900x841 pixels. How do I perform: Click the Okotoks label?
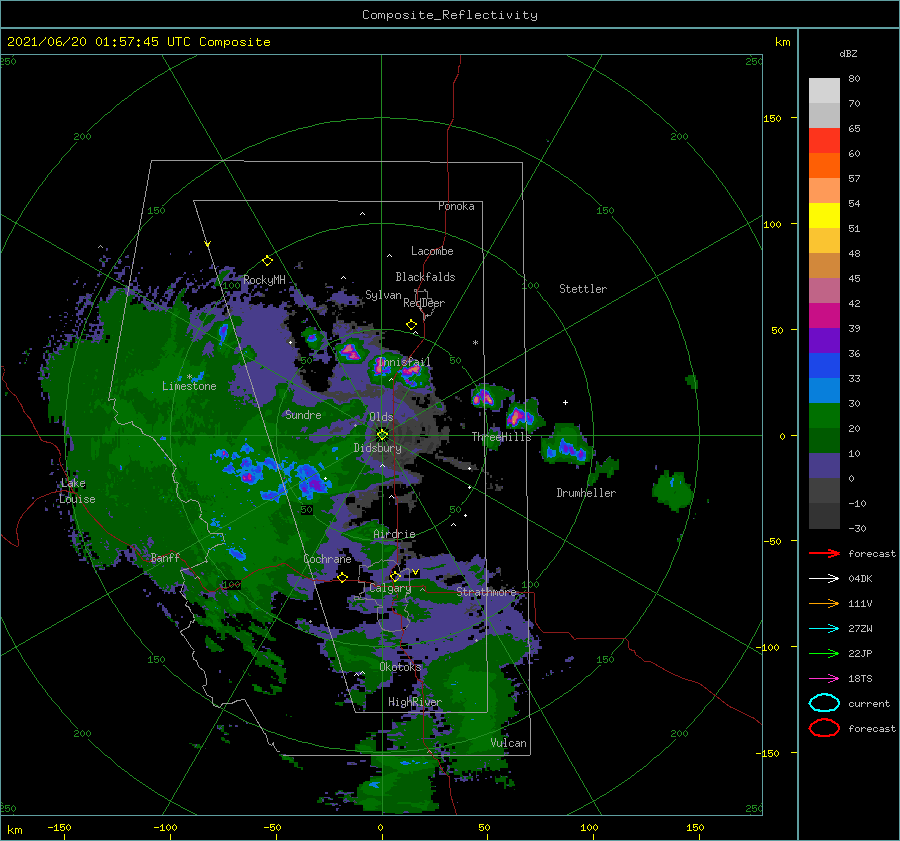pyautogui.click(x=400, y=667)
